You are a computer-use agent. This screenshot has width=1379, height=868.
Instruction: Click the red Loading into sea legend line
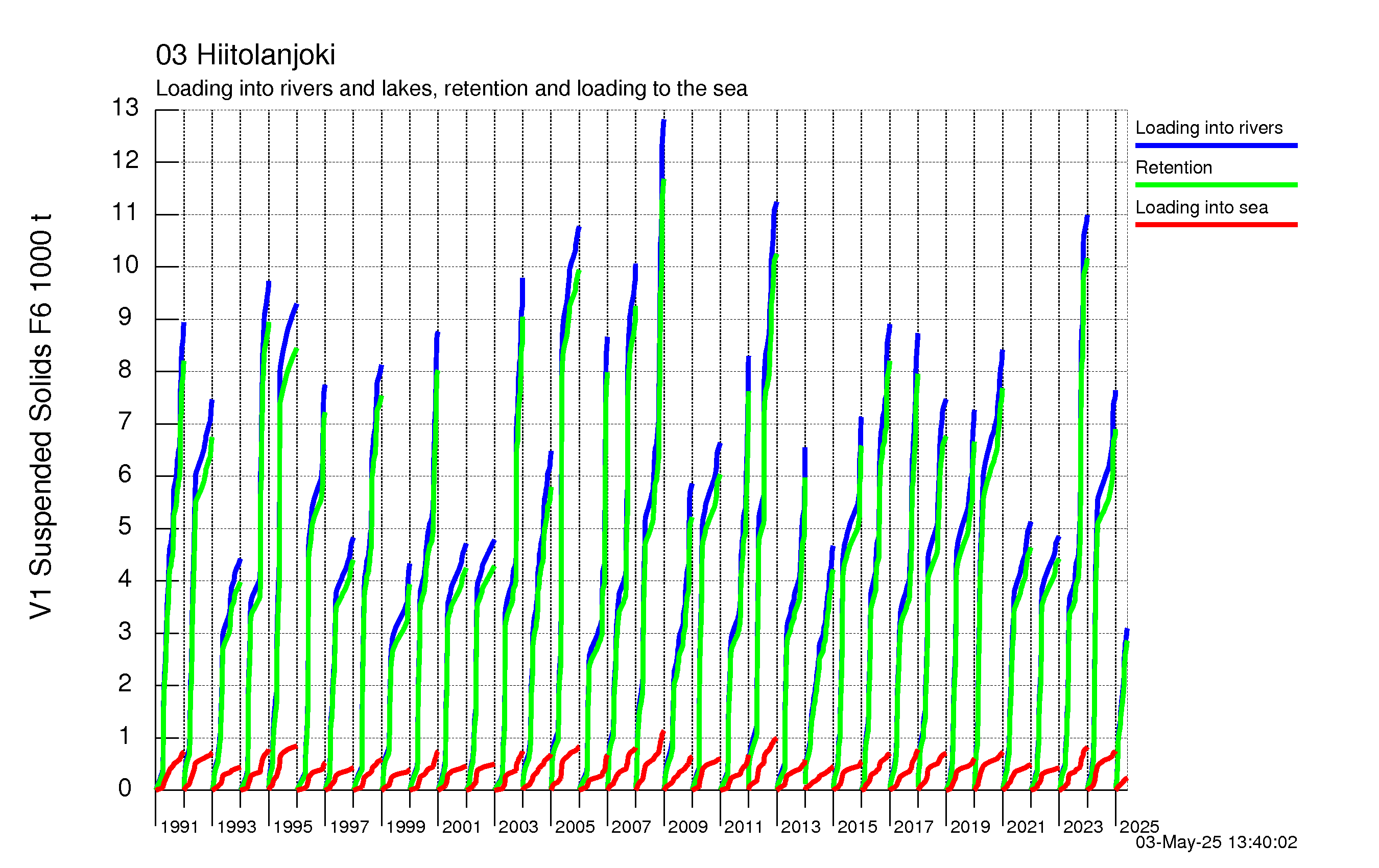pyautogui.click(x=1216, y=225)
